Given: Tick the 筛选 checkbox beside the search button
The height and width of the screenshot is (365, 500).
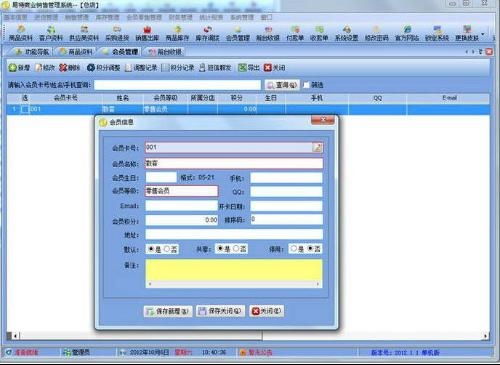Looking at the screenshot, I should coord(306,85).
